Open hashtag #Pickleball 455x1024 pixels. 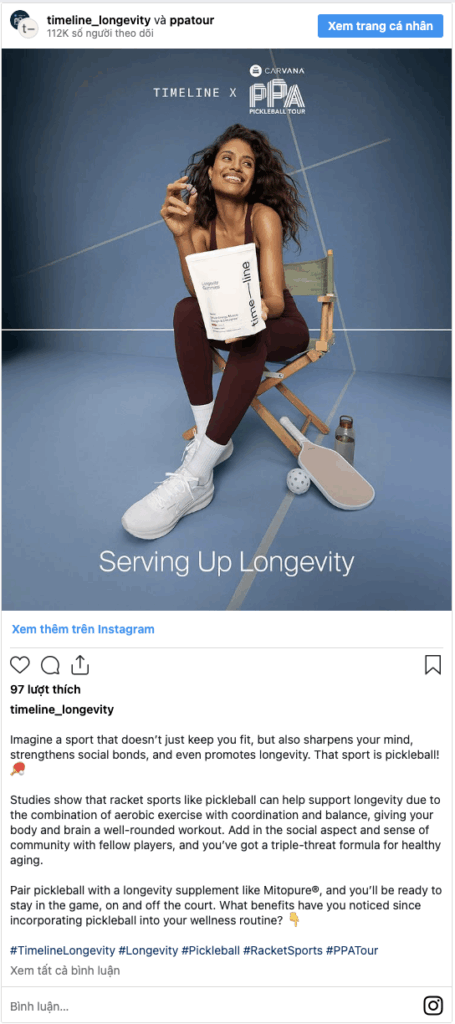coord(210,950)
